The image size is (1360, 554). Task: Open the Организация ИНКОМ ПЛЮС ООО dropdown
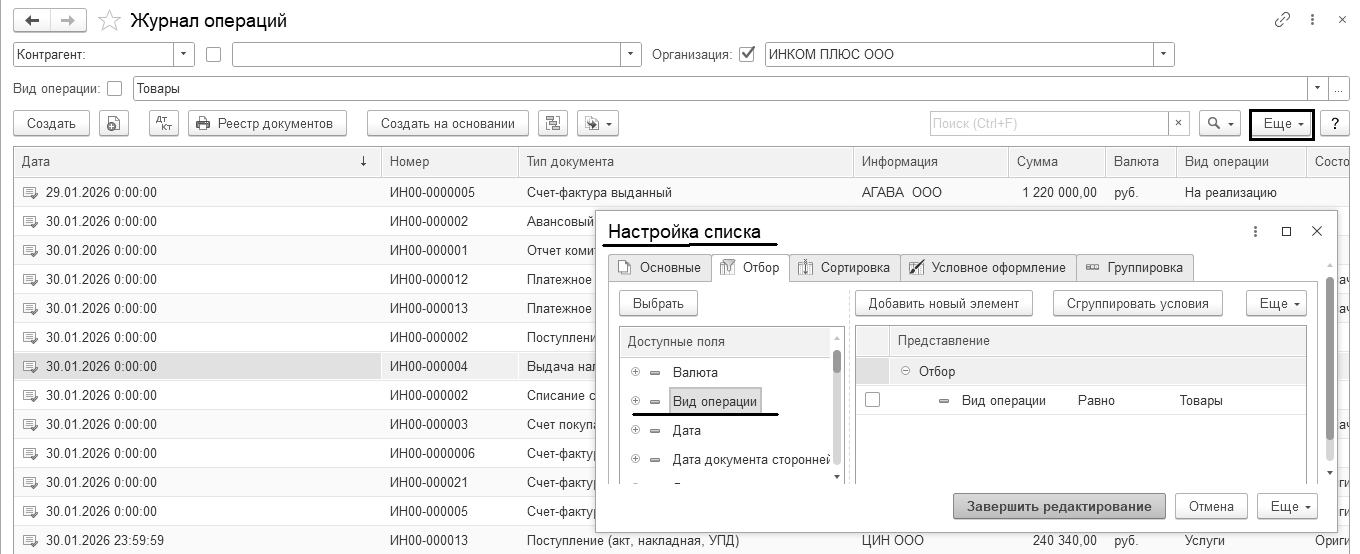(x=1163, y=54)
